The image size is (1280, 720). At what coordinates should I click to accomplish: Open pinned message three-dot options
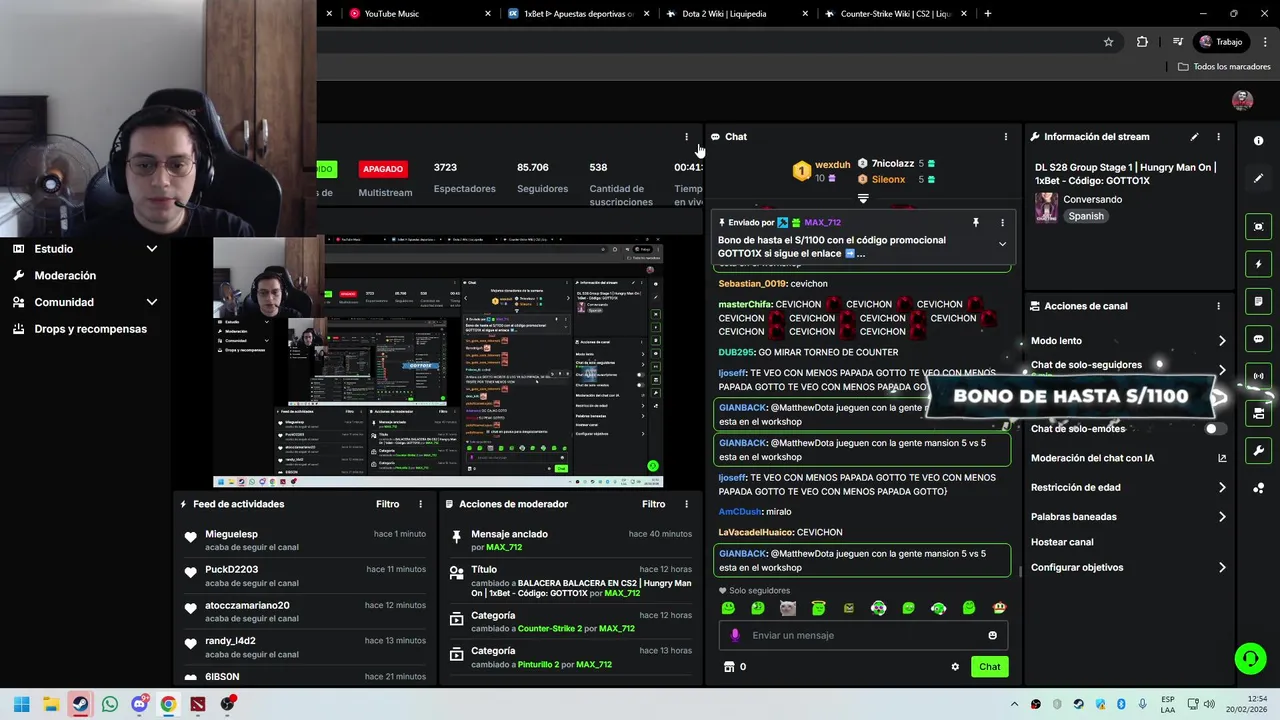(x=1002, y=223)
